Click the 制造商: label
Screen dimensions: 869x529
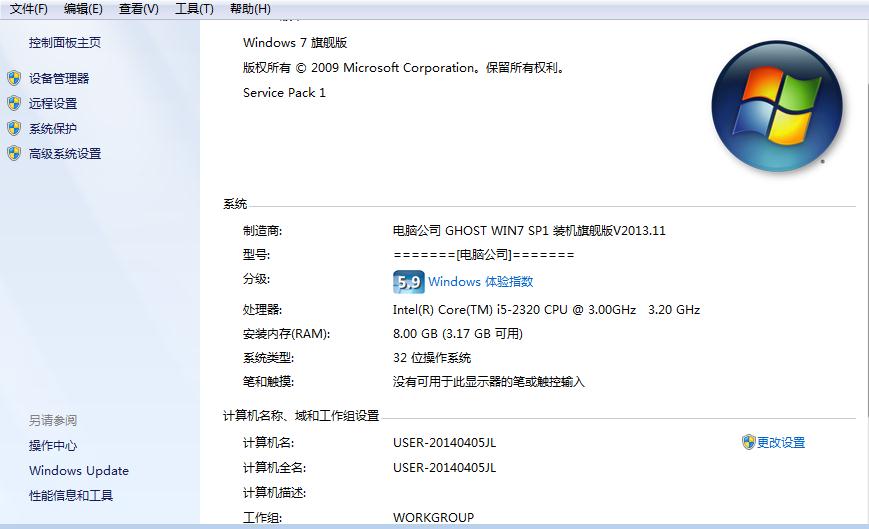pos(262,230)
